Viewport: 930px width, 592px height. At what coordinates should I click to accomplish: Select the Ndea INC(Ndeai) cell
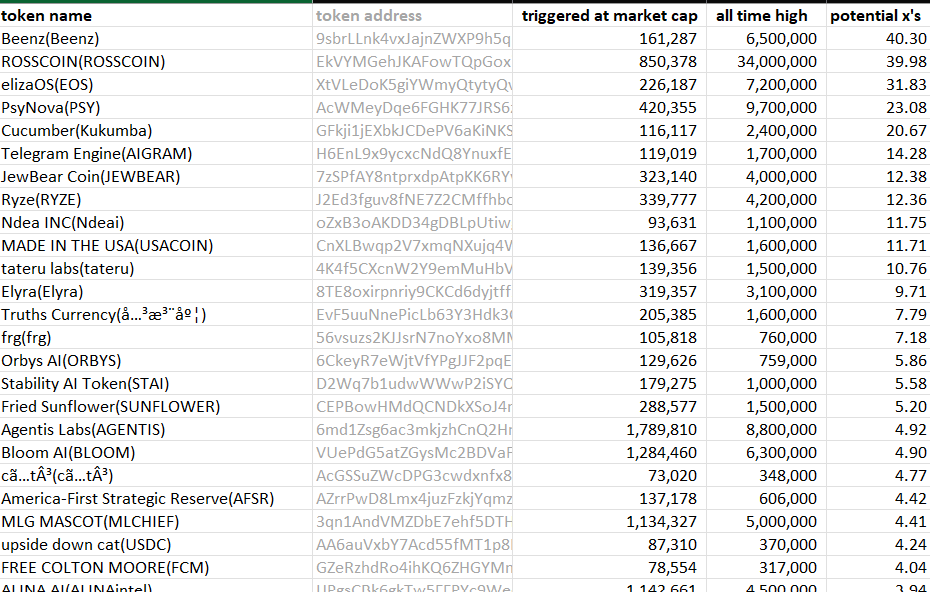point(156,222)
